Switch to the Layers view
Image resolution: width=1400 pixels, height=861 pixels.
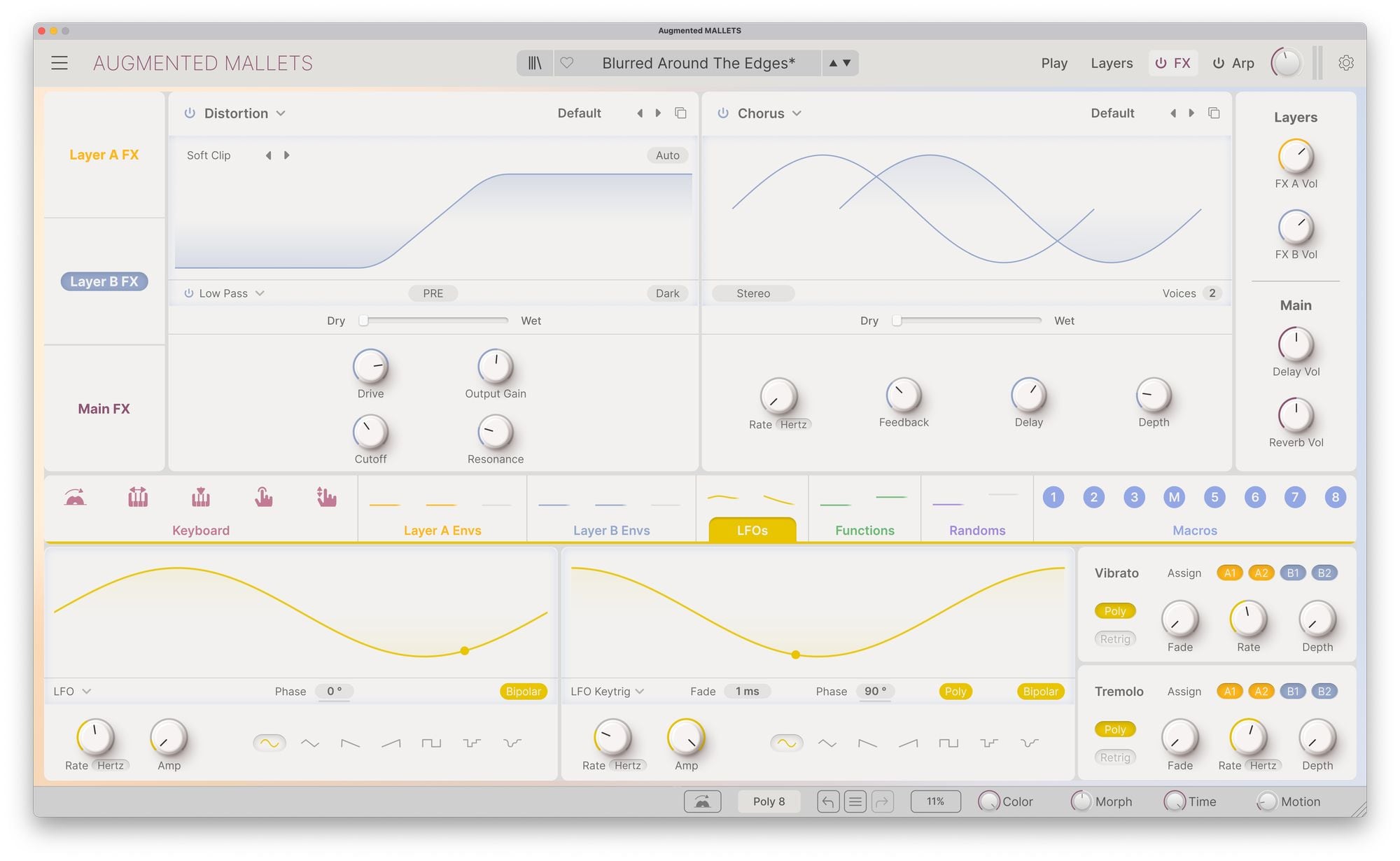coord(1112,63)
